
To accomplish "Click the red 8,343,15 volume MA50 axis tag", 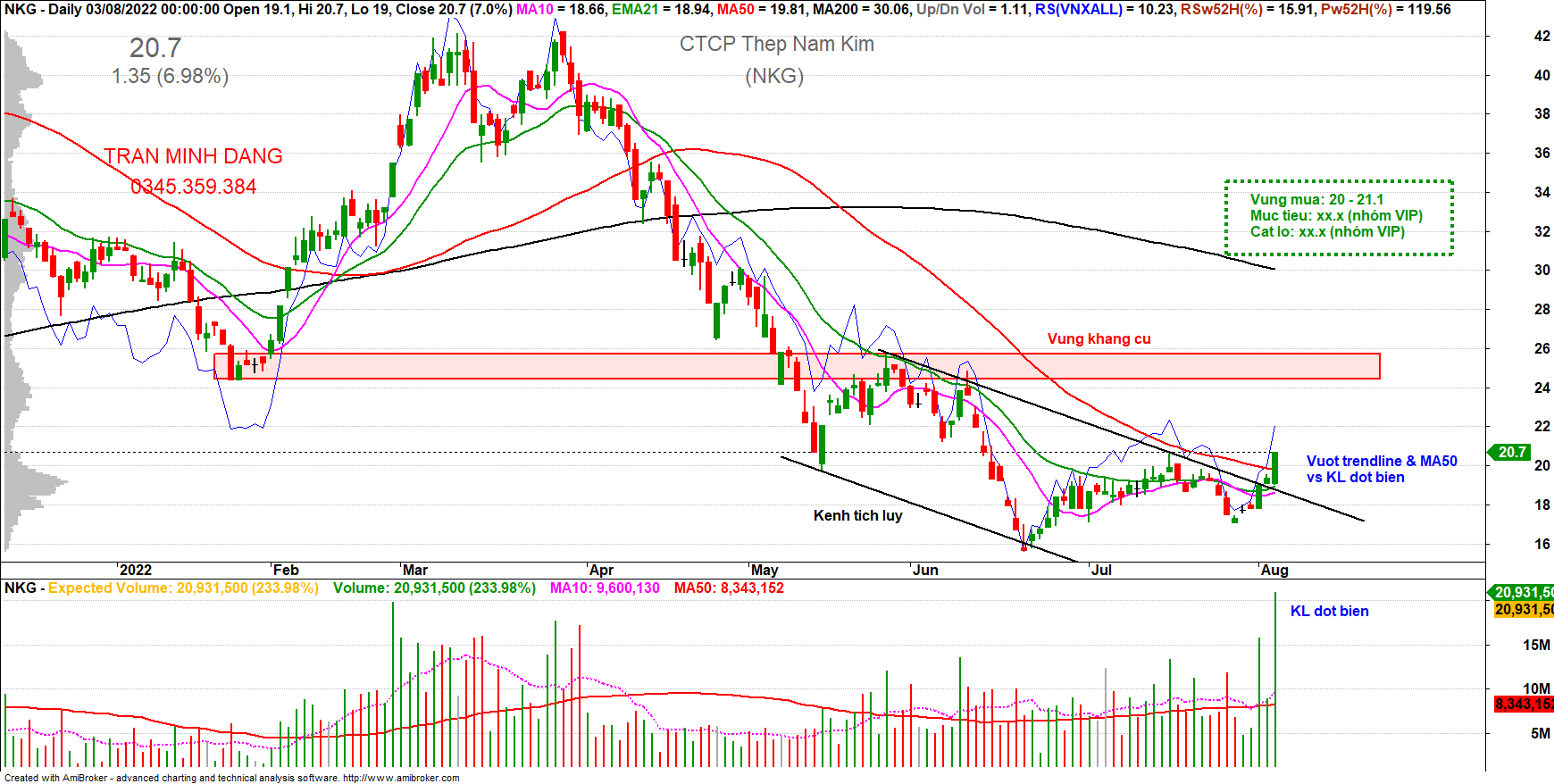I will coord(1524,704).
